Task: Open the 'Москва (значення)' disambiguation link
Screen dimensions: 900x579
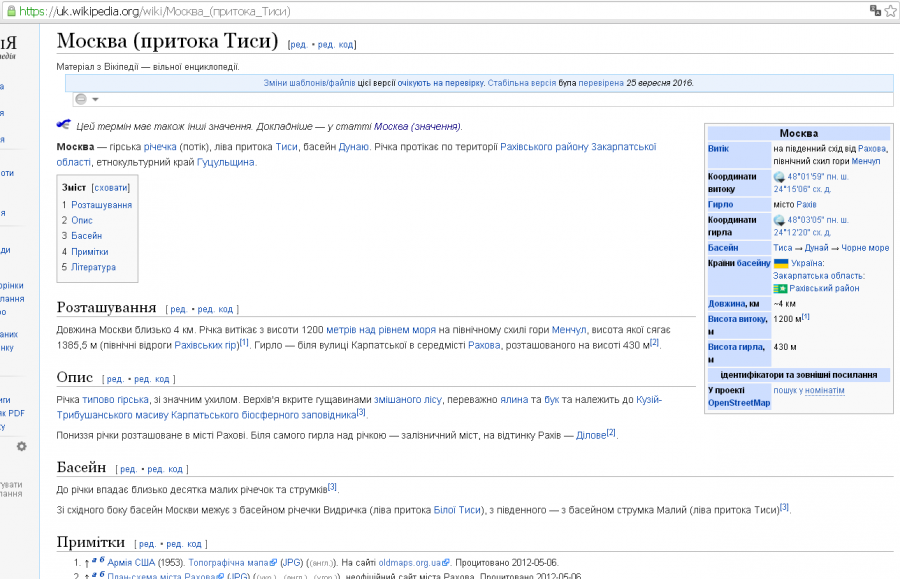Action: pos(417,127)
